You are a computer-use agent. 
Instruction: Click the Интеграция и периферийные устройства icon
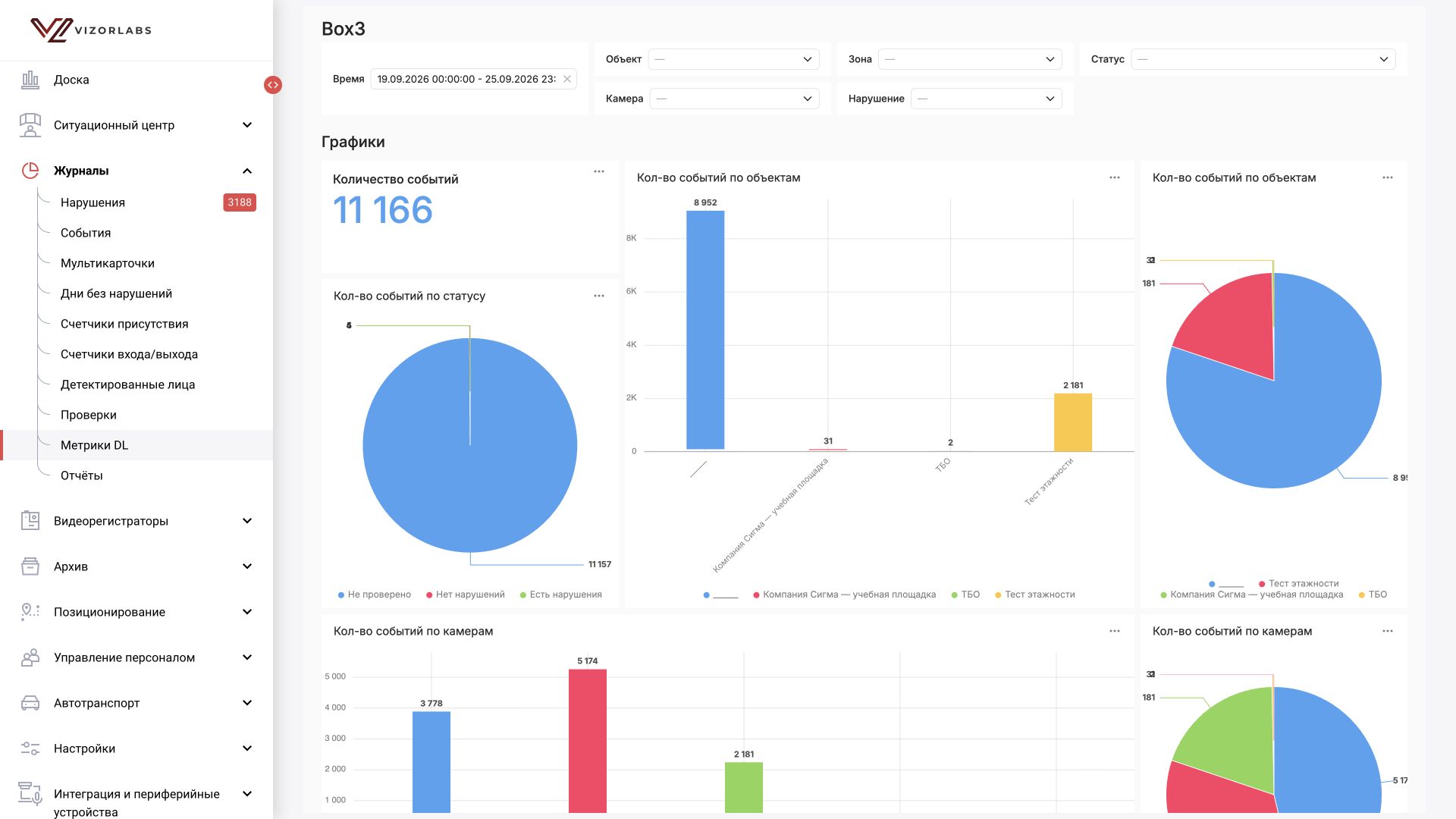tap(30, 794)
